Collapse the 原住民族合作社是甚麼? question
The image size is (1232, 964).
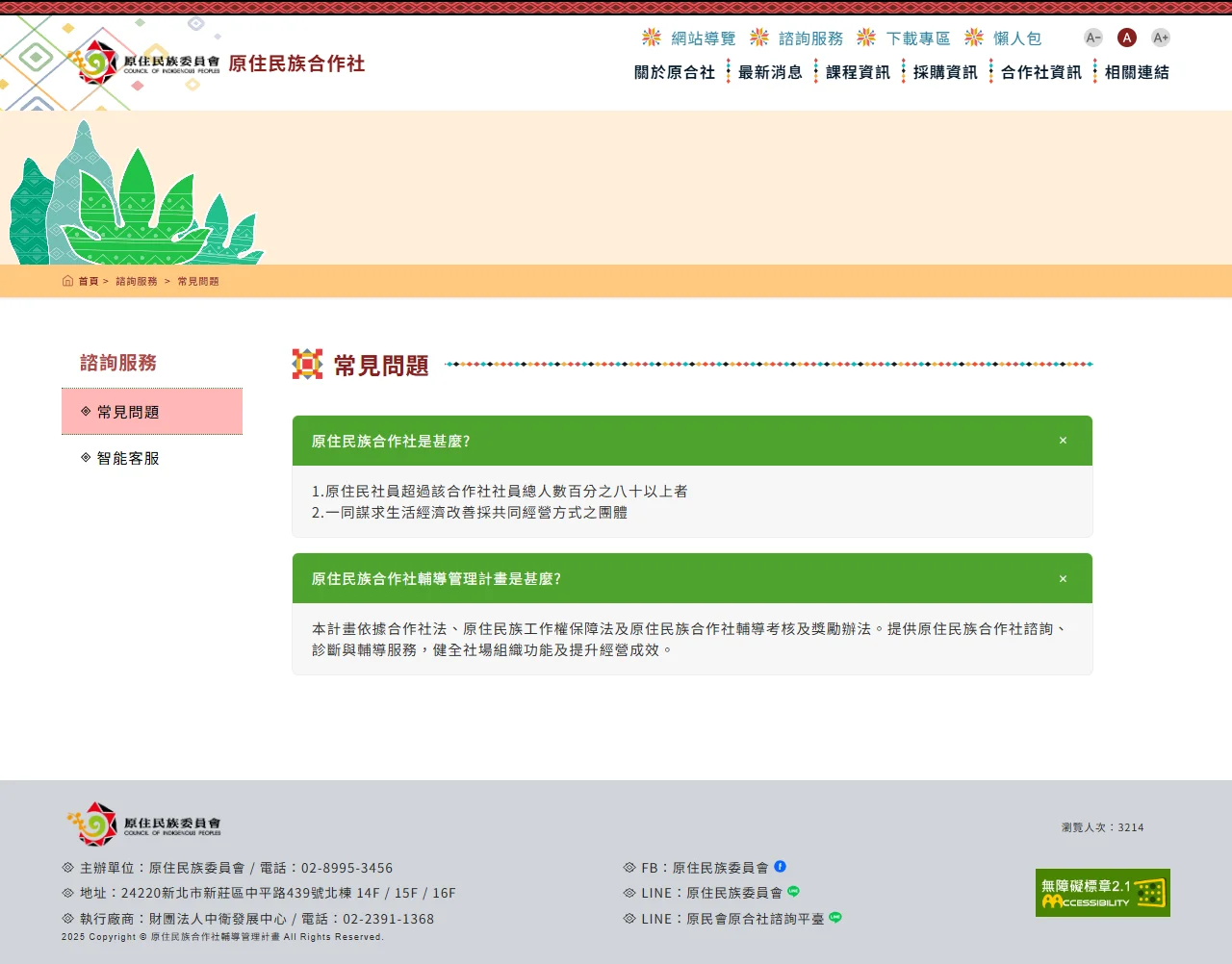(x=692, y=441)
